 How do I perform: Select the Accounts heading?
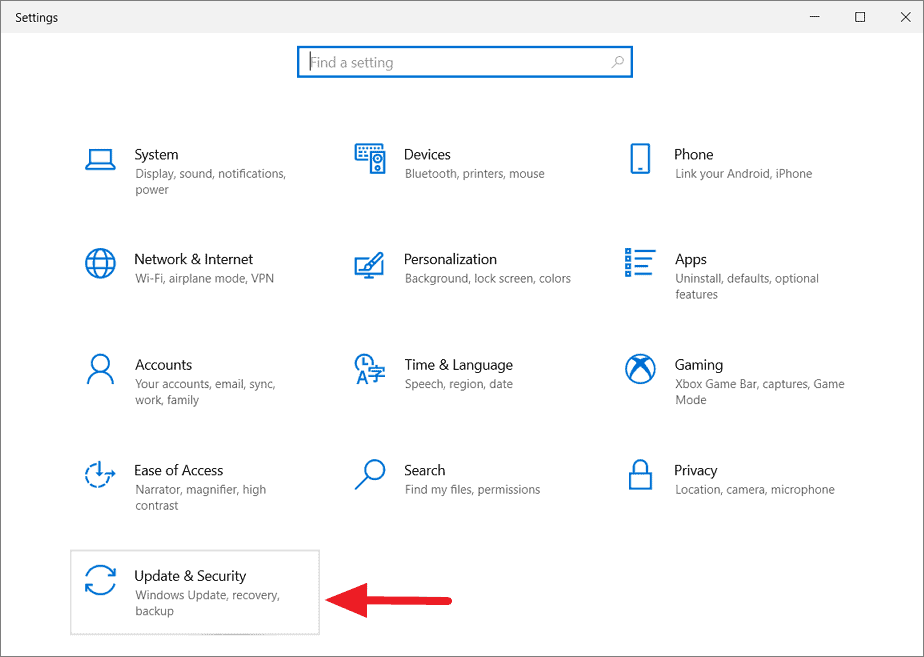(x=163, y=365)
